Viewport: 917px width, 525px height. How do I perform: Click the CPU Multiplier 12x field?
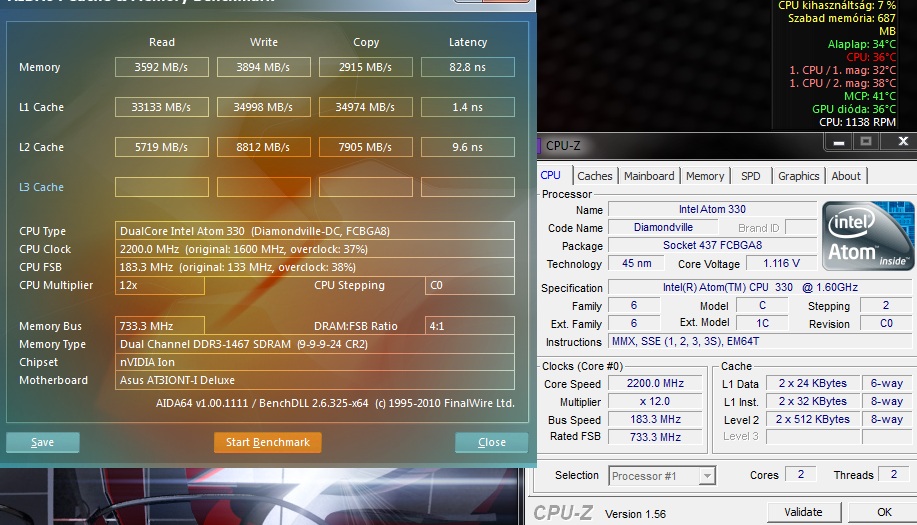point(160,285)
